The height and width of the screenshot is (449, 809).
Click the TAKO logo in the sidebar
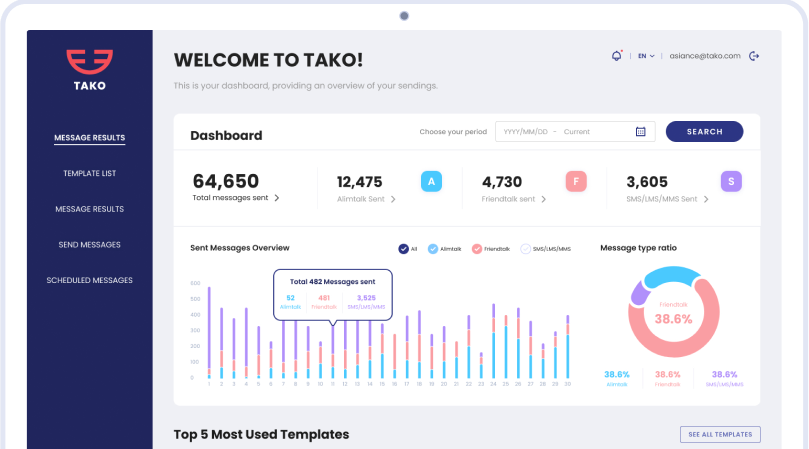(89, 70)
